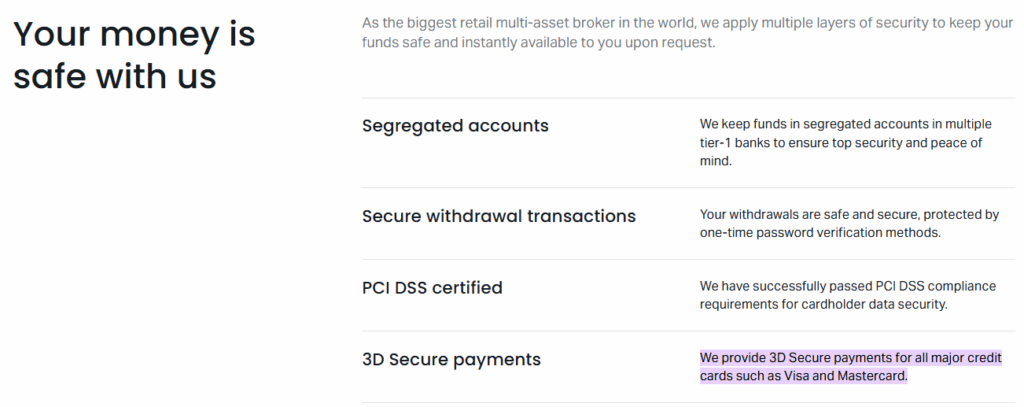This screenshot has height=407, width=1024.
Task: Click the word "Mastercard" in highlighted text
Action: point(874,376)
